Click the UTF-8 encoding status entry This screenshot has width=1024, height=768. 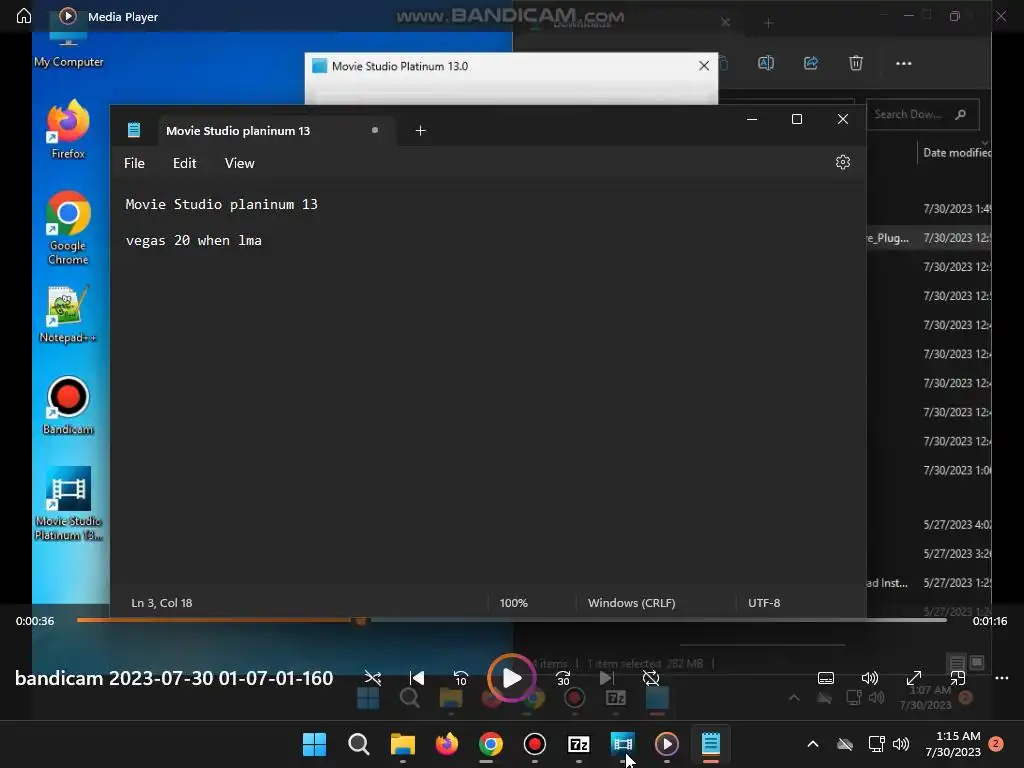764,603
